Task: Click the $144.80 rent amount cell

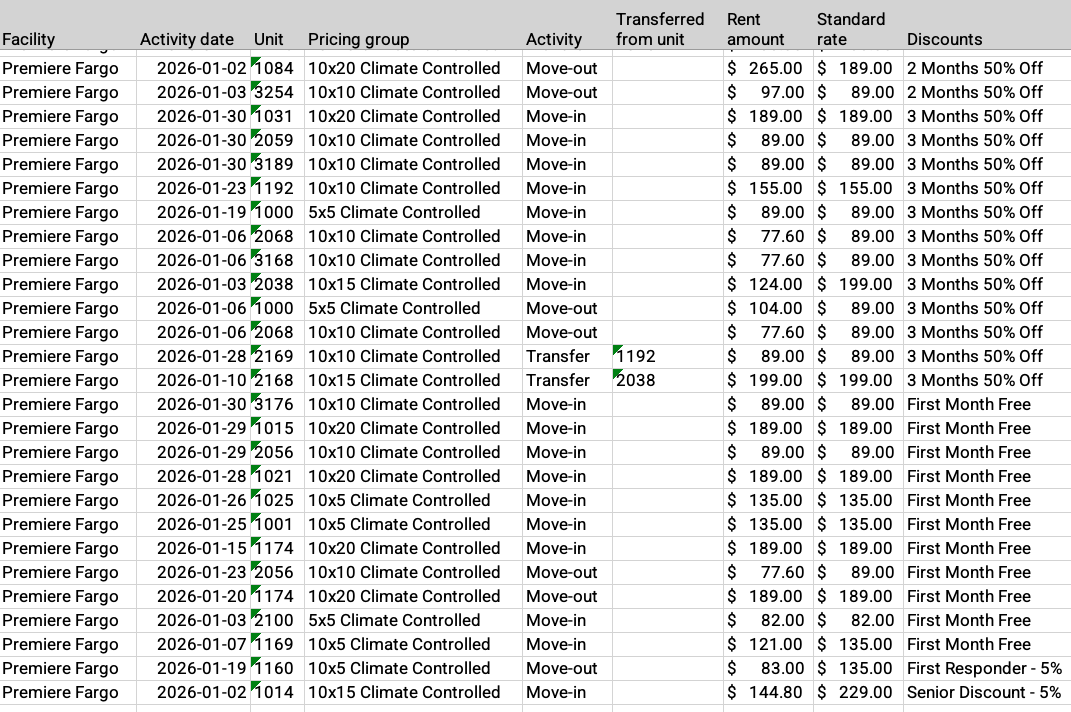Action: [767, 692]
